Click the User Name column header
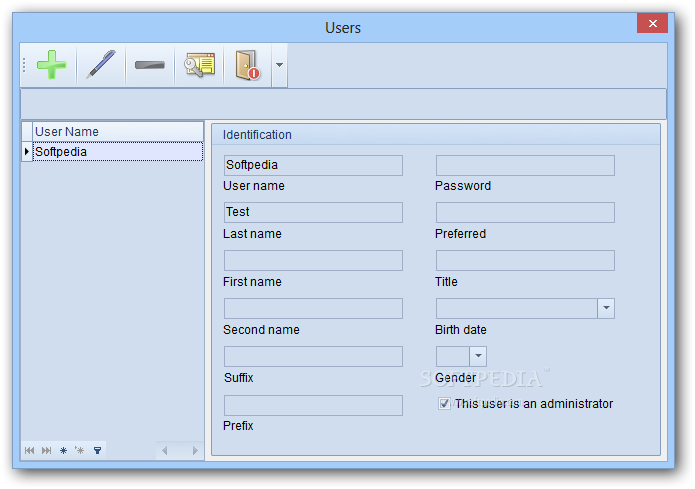Screen dimensions: 695x489 tap(118, 132)
